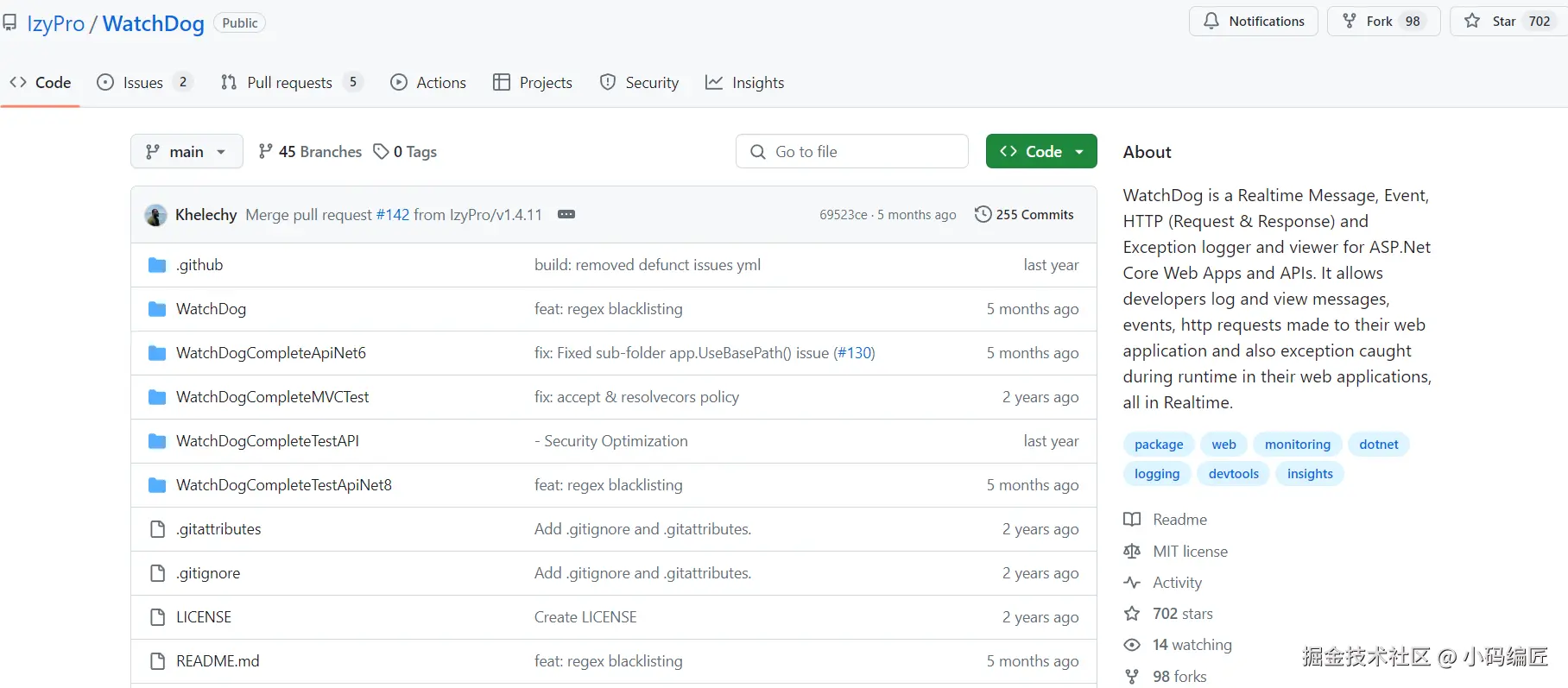The image size is (1568, 688).
Task: Click pull request #142 link
Action: [393, 215]
